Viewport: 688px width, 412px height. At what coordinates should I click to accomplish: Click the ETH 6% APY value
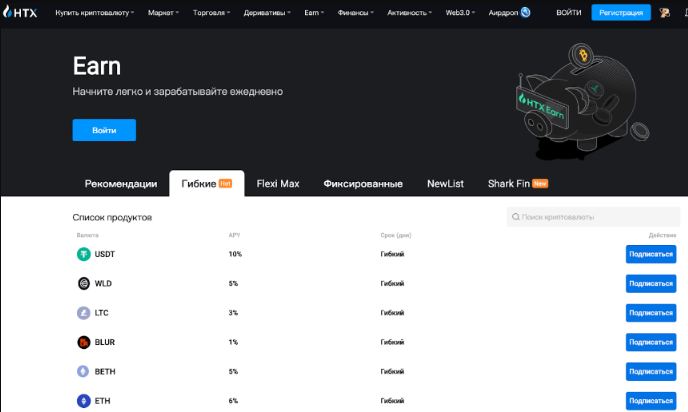(233, 401)
